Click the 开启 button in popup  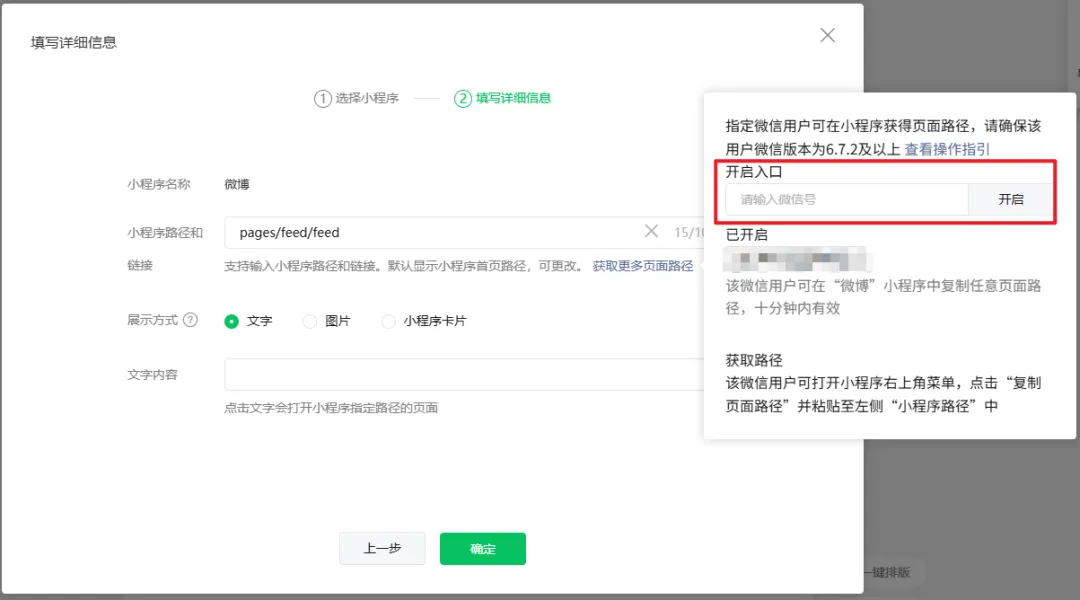click(1010, 199)
